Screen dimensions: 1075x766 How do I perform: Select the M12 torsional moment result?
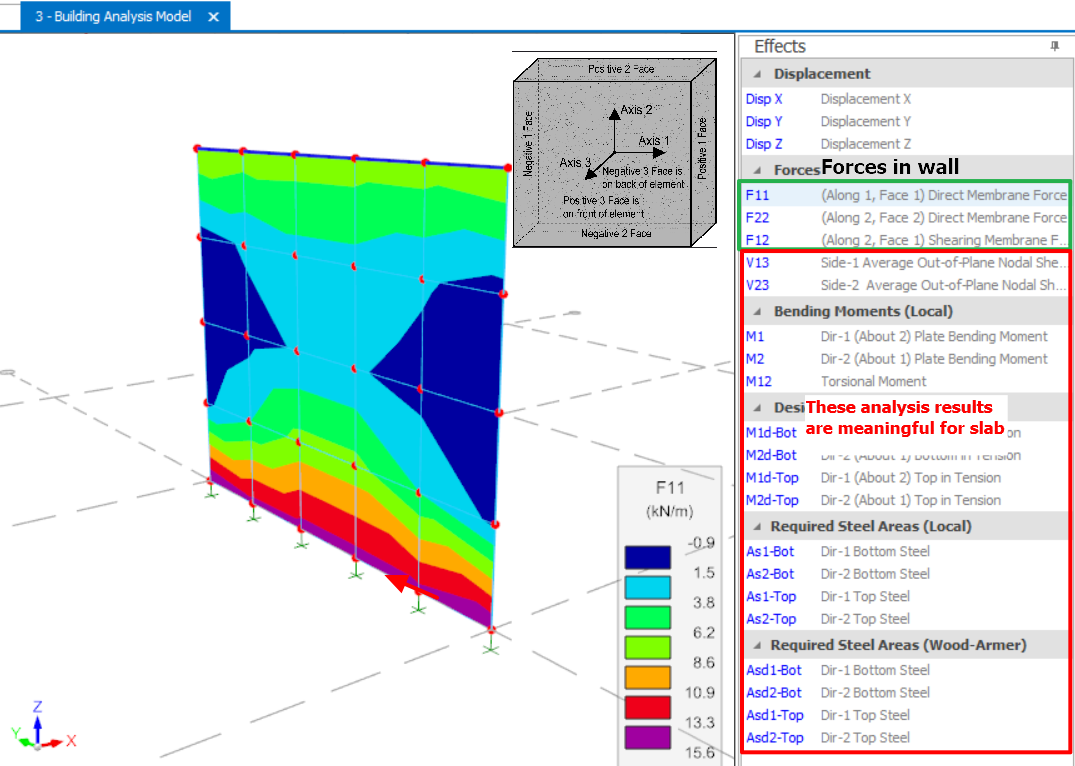coord(758,381)
